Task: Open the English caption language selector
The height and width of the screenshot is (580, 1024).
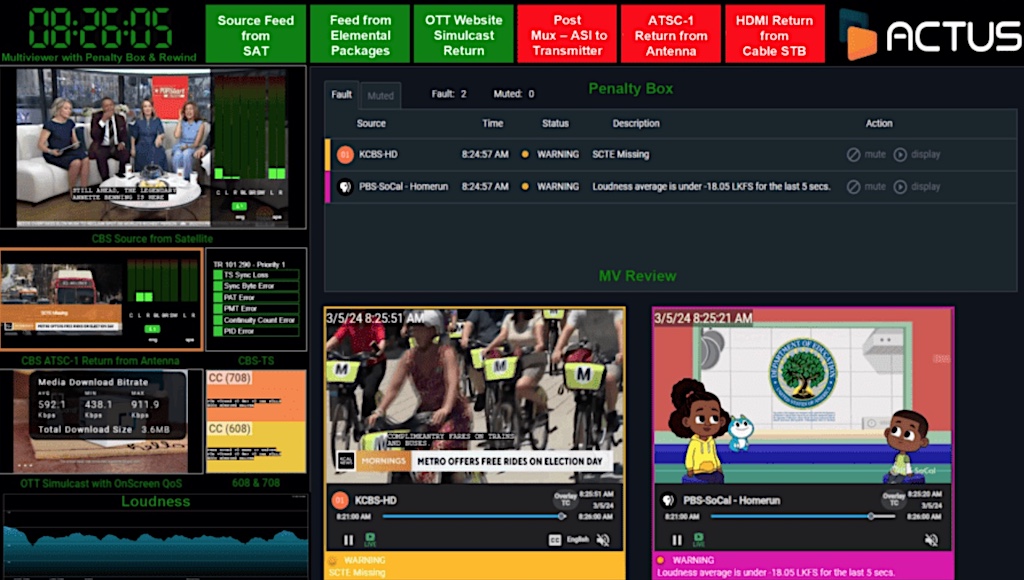Action: click(578, 540)
